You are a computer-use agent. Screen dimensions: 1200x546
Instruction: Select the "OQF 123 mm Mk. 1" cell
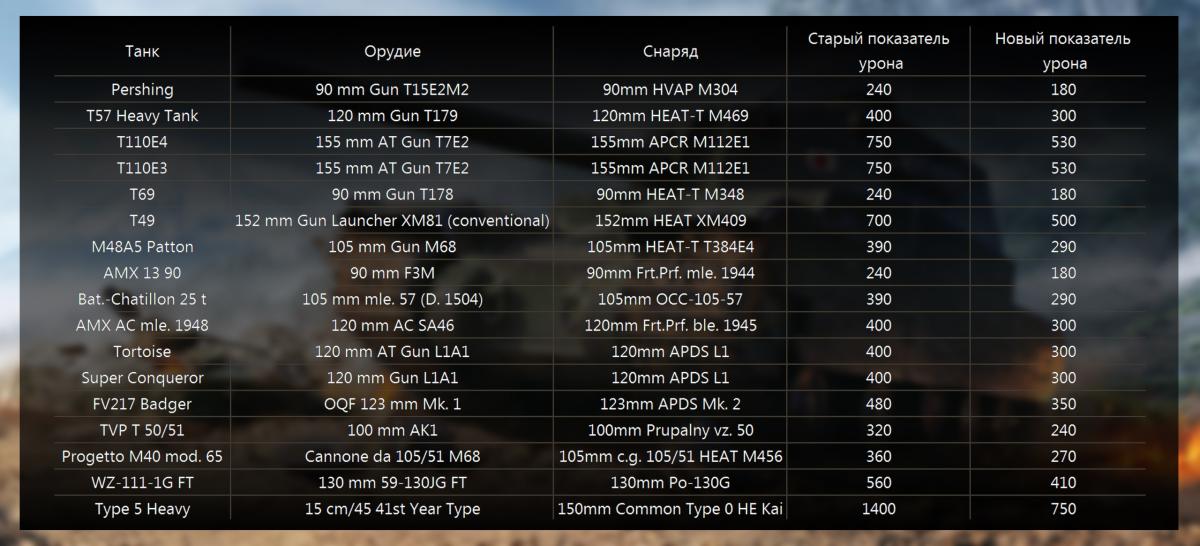click(392, 404)
